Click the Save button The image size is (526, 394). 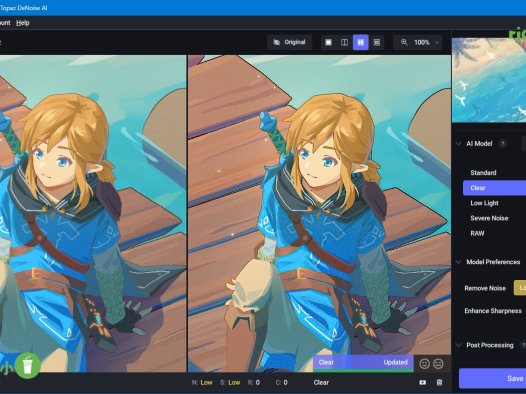[492, 378]
